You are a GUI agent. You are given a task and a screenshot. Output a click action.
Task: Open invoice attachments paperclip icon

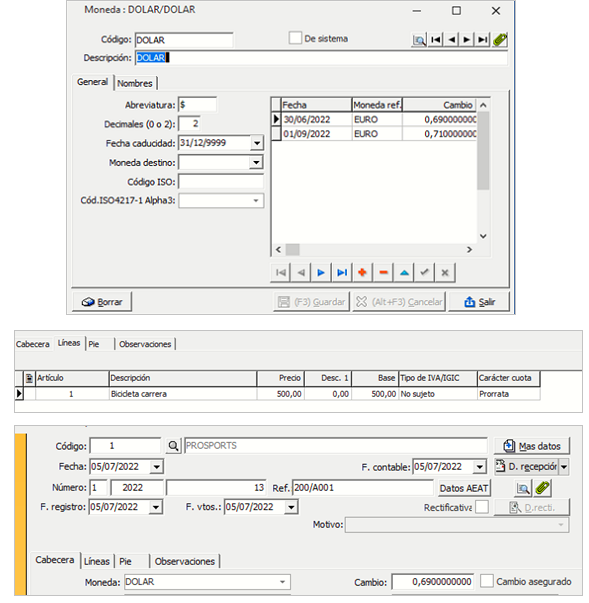tap(542, 488)
